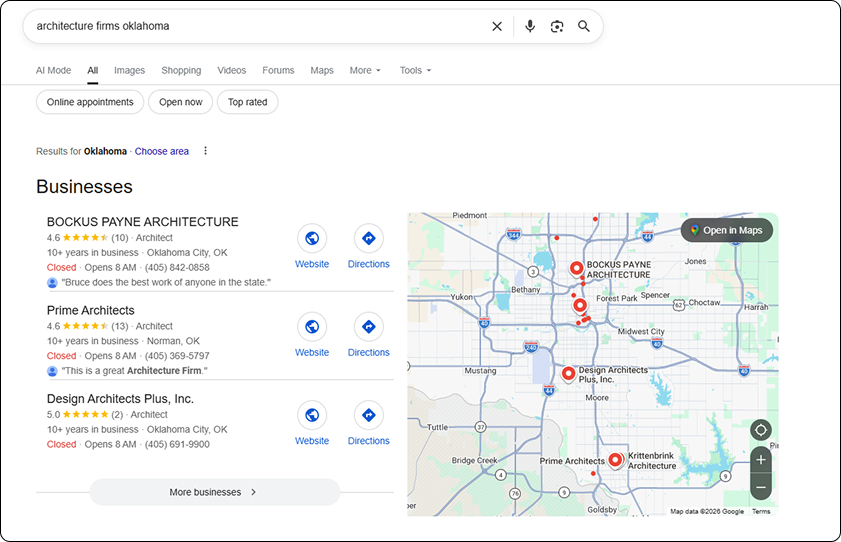841x542 pixels.
Task: Open search by image camera icon
Action: click(x=557, y=26)
